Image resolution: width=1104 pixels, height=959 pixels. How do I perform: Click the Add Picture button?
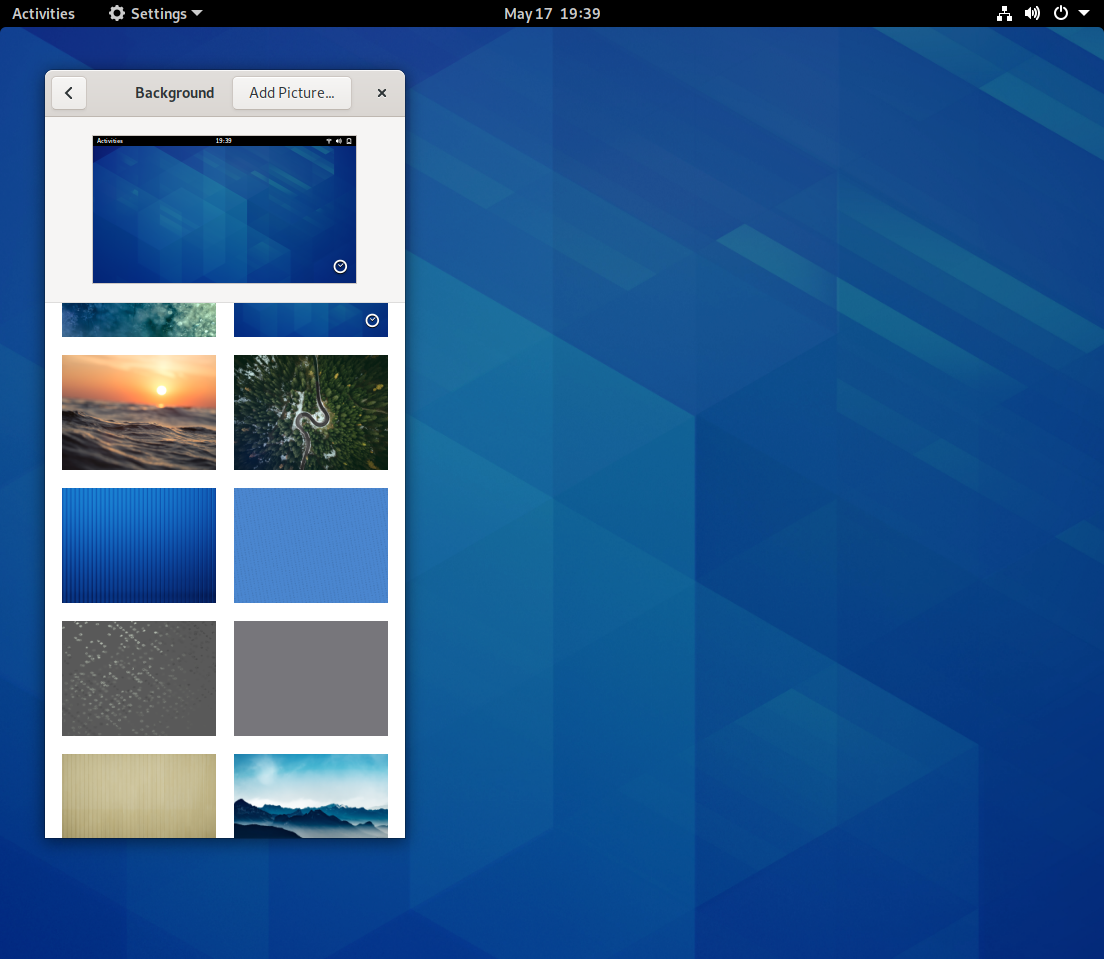(291, 92)
